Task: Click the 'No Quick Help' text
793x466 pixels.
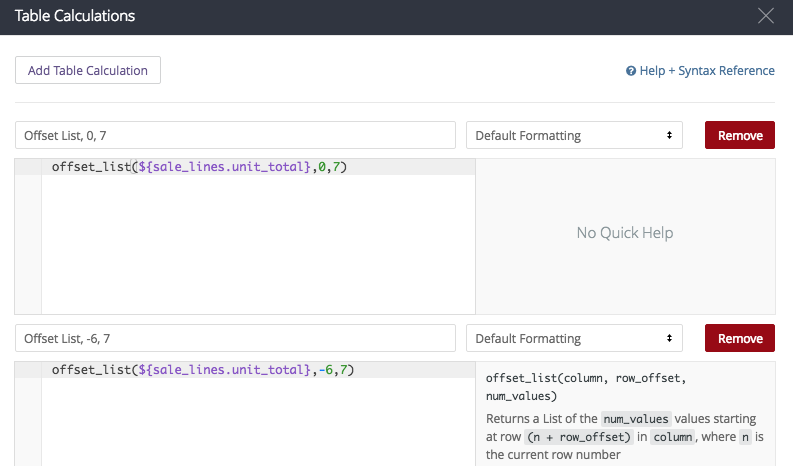Action: [x=625, y=233]
